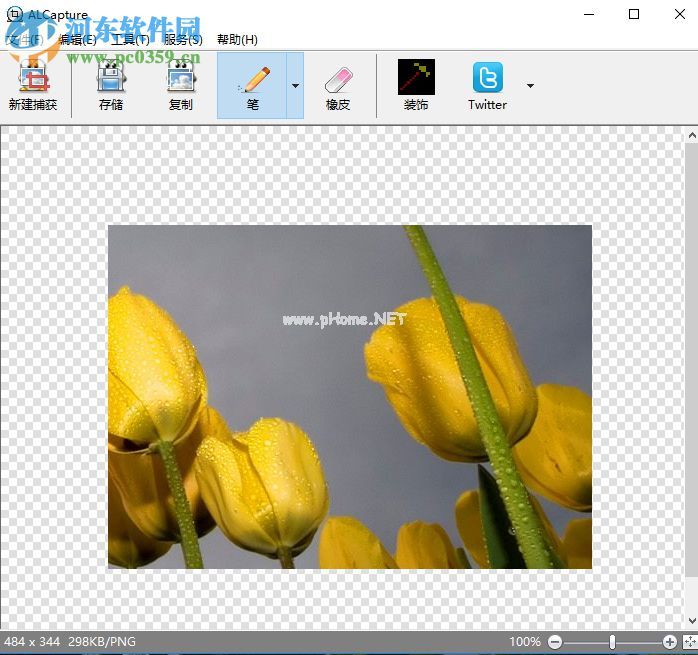The height and width of the screenshot is (655, 698).
Task: Click the 100% zoom level text
Action: coord(525,642)
